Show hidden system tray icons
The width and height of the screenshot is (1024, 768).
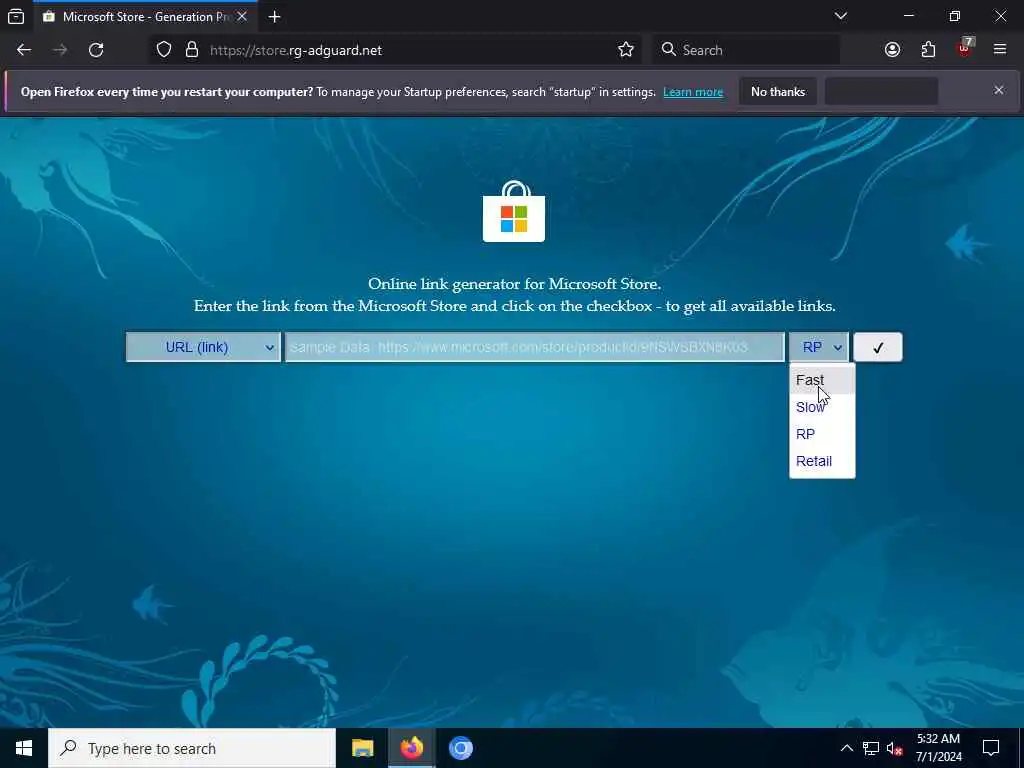[846, 748]
